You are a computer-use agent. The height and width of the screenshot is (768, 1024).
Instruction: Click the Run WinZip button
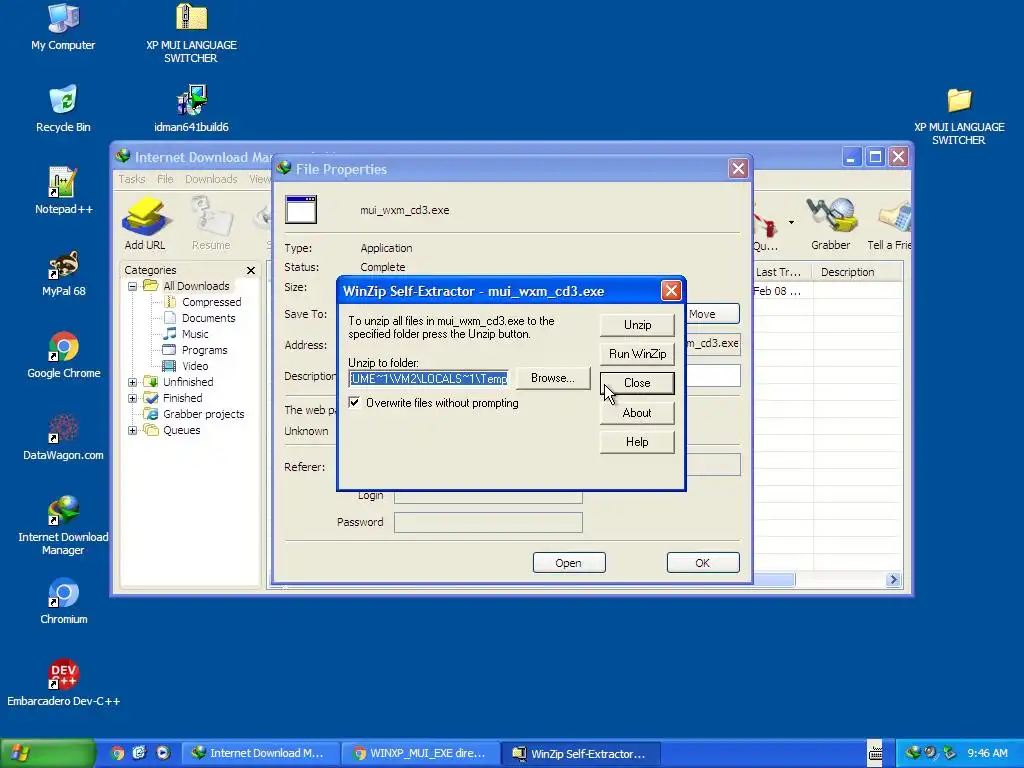637,354
